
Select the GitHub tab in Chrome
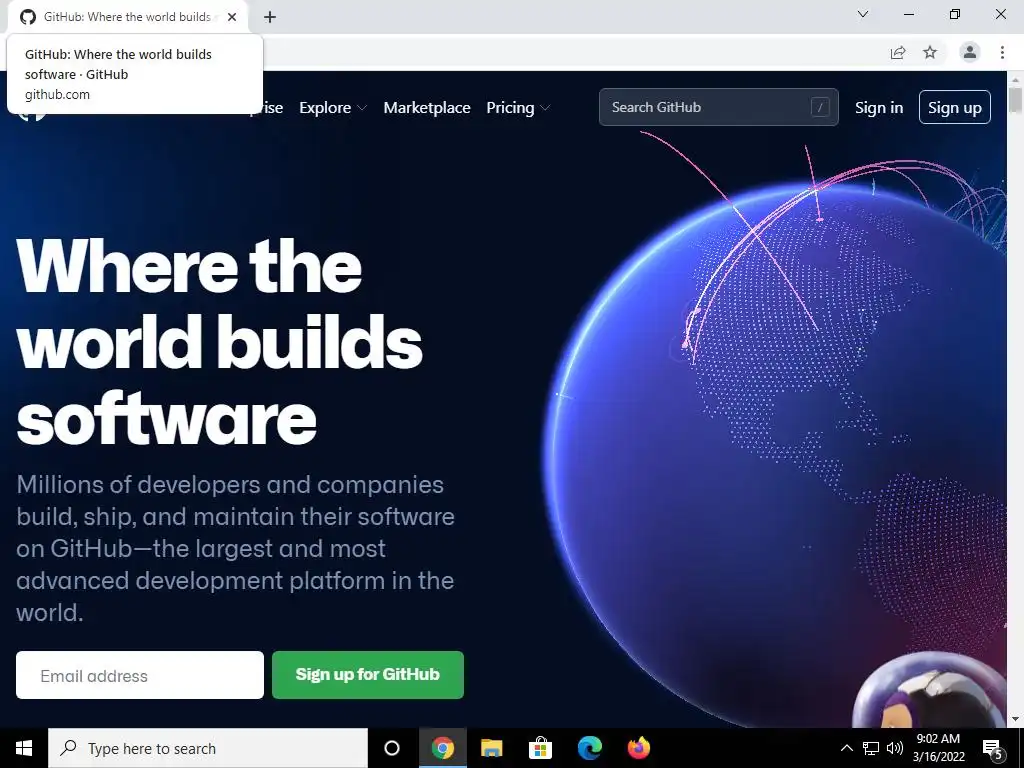click(x=127, y=17)
